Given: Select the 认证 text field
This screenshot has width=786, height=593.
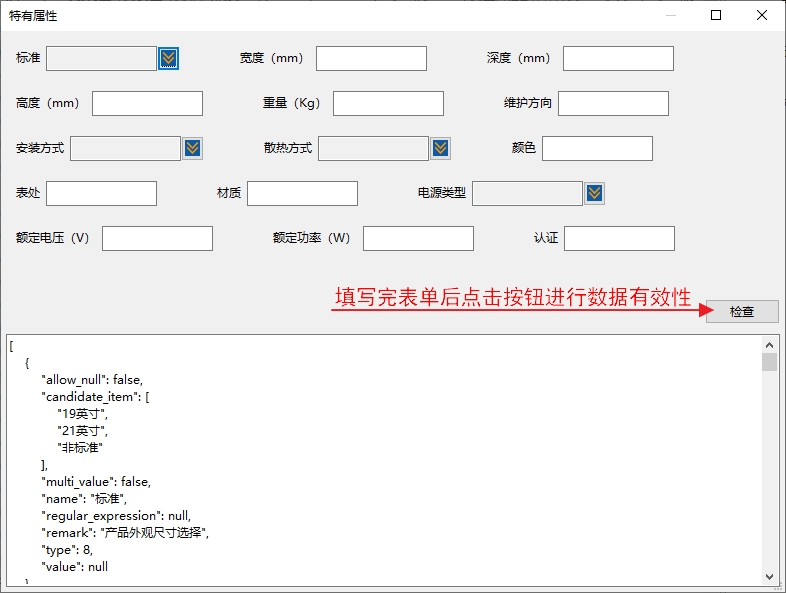Looking at the screenshot, I should click(x=619, y=238).
